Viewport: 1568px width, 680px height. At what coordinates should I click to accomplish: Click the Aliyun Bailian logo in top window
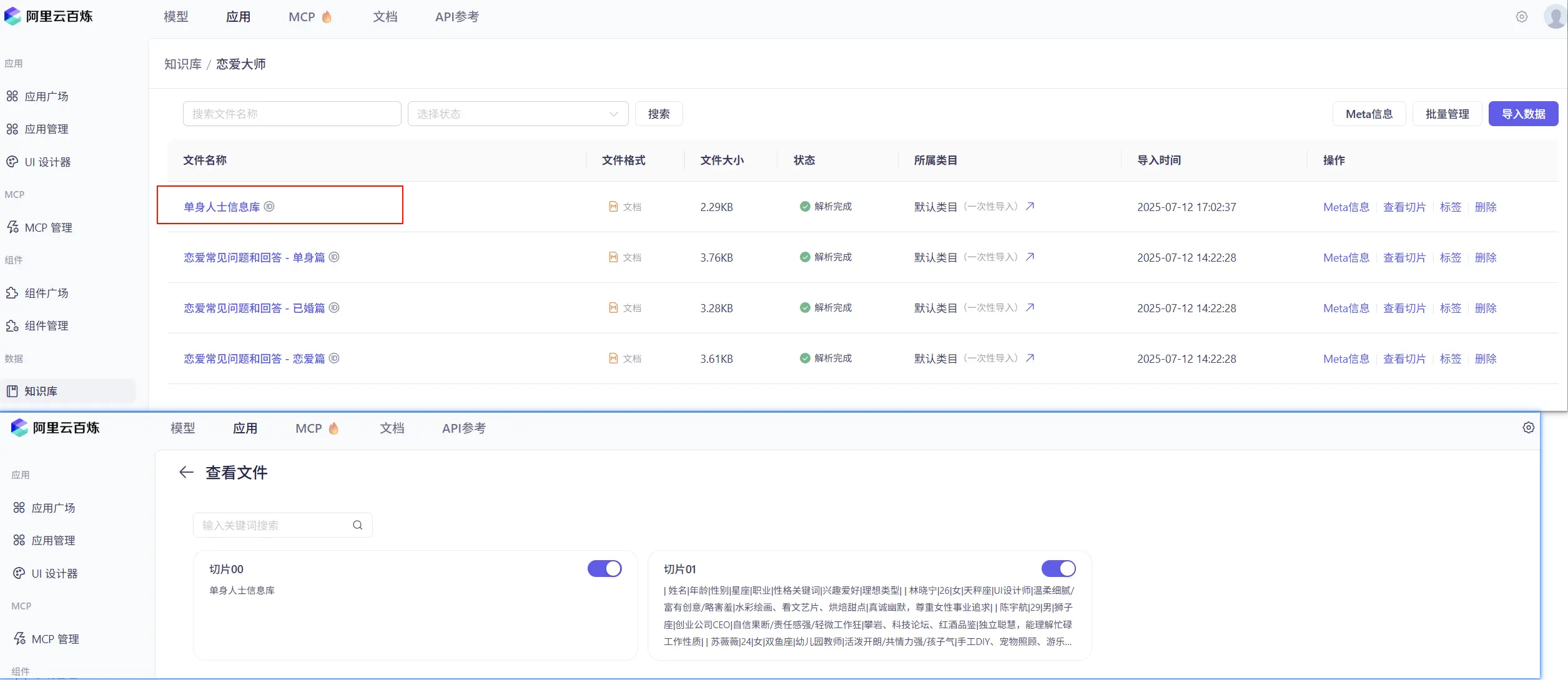(48, 16)
